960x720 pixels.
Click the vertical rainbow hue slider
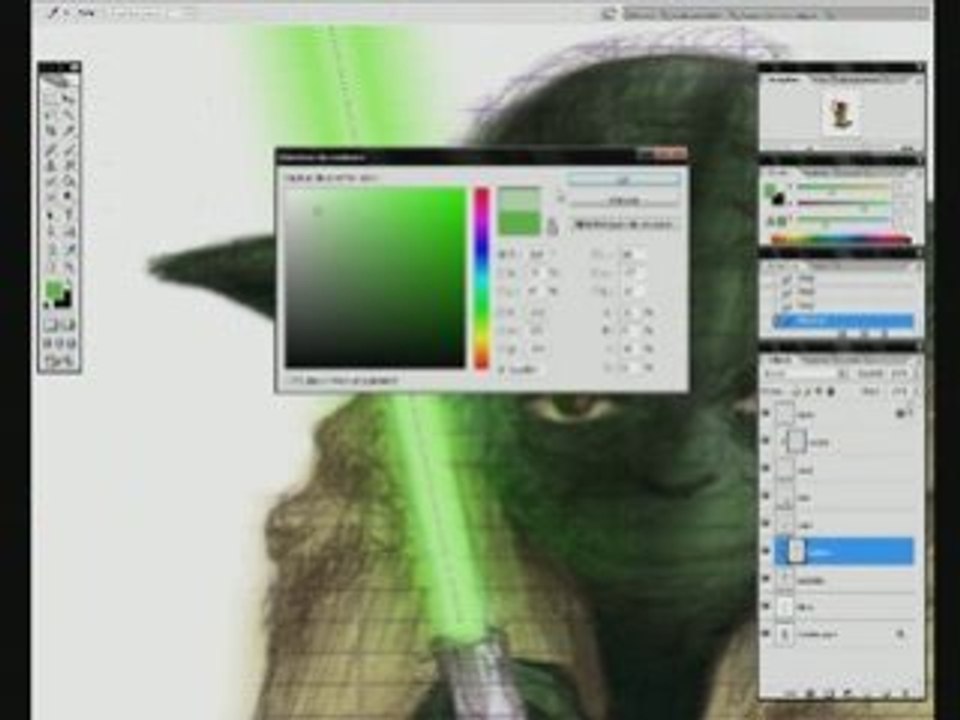click(x=482, y=278)
